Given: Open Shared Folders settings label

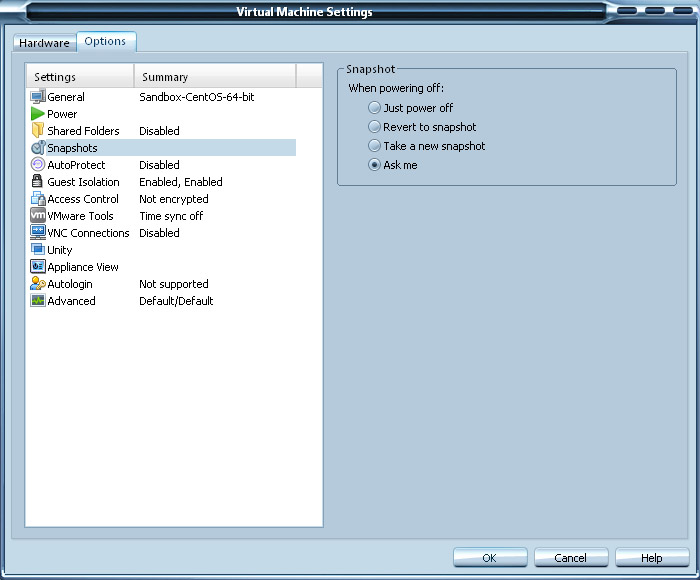Looking at the screenshot, I should [x=83, y=131].
